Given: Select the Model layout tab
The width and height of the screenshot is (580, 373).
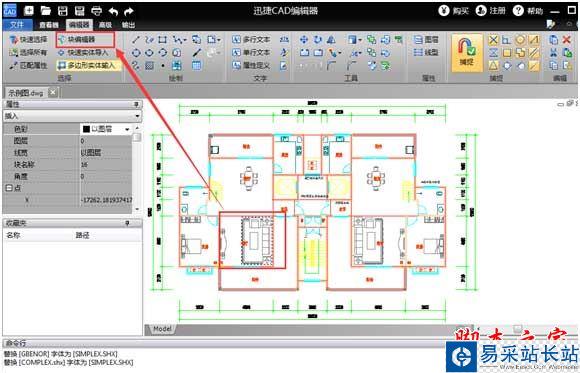Looking at the screenshot, I should [162, 329].
